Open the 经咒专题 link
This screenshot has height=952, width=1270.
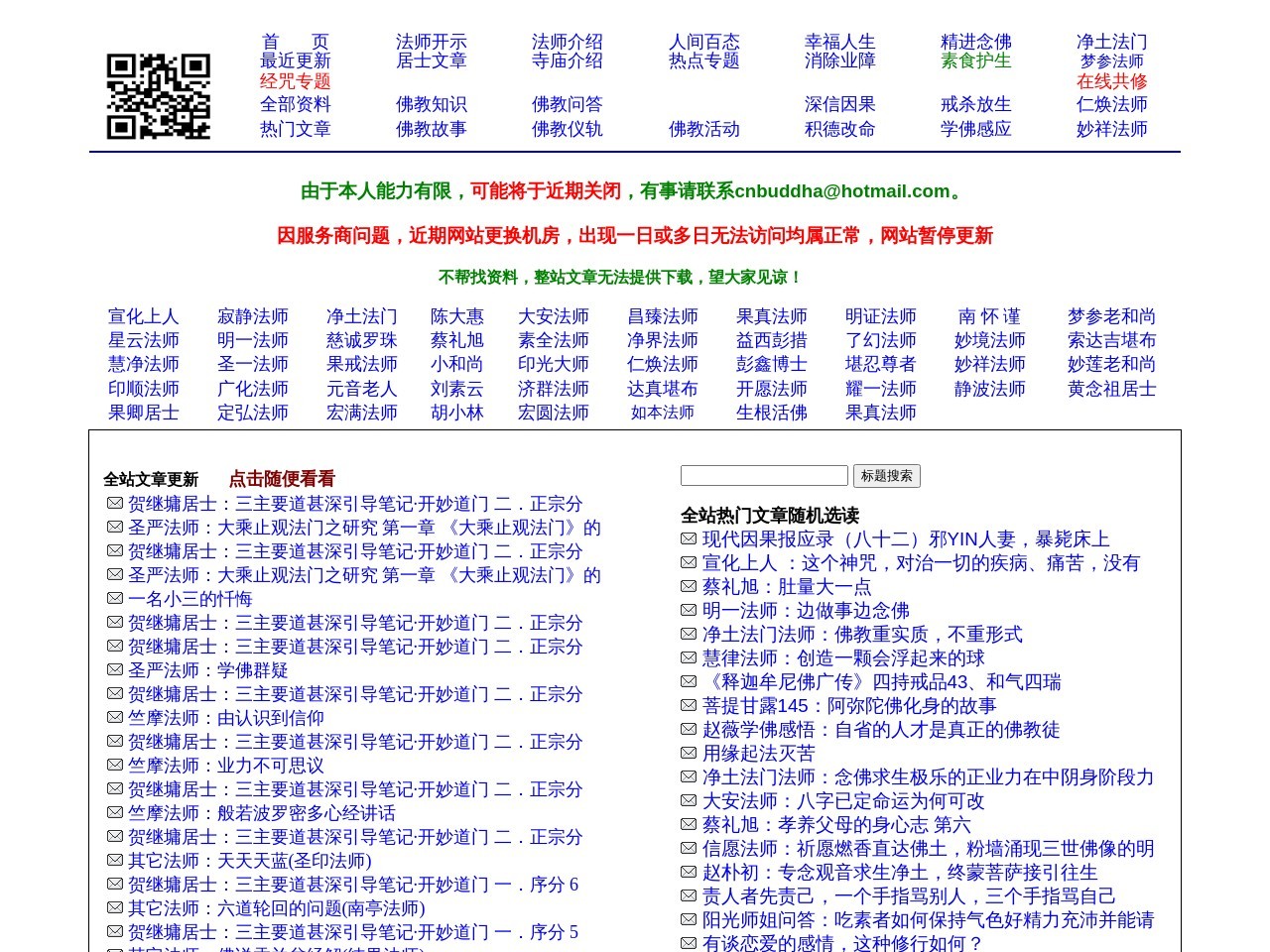293,82
